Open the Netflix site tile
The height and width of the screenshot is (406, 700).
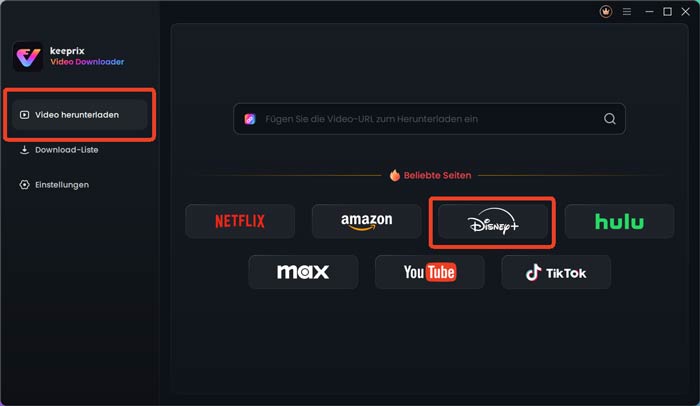[x=240, y=221]
